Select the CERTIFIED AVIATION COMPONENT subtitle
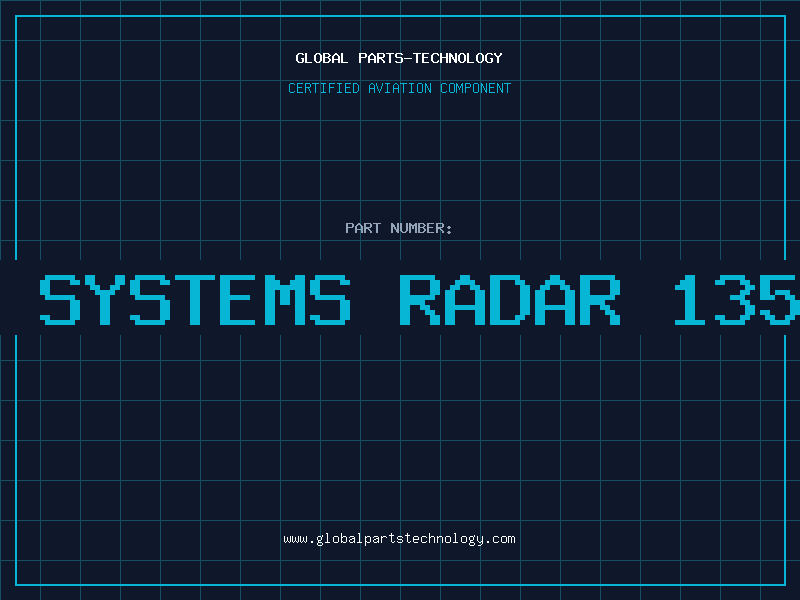Viewport: 800px width, 600px height. [x=399, y=88]
